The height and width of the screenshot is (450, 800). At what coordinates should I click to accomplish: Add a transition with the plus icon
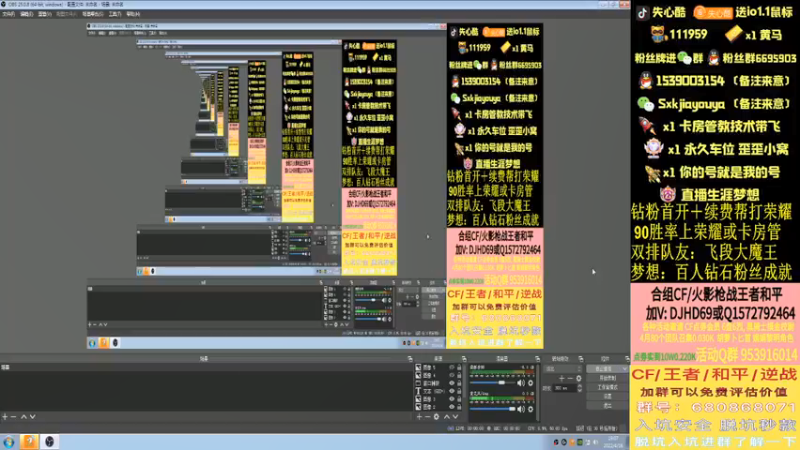[x=562, y=379]
